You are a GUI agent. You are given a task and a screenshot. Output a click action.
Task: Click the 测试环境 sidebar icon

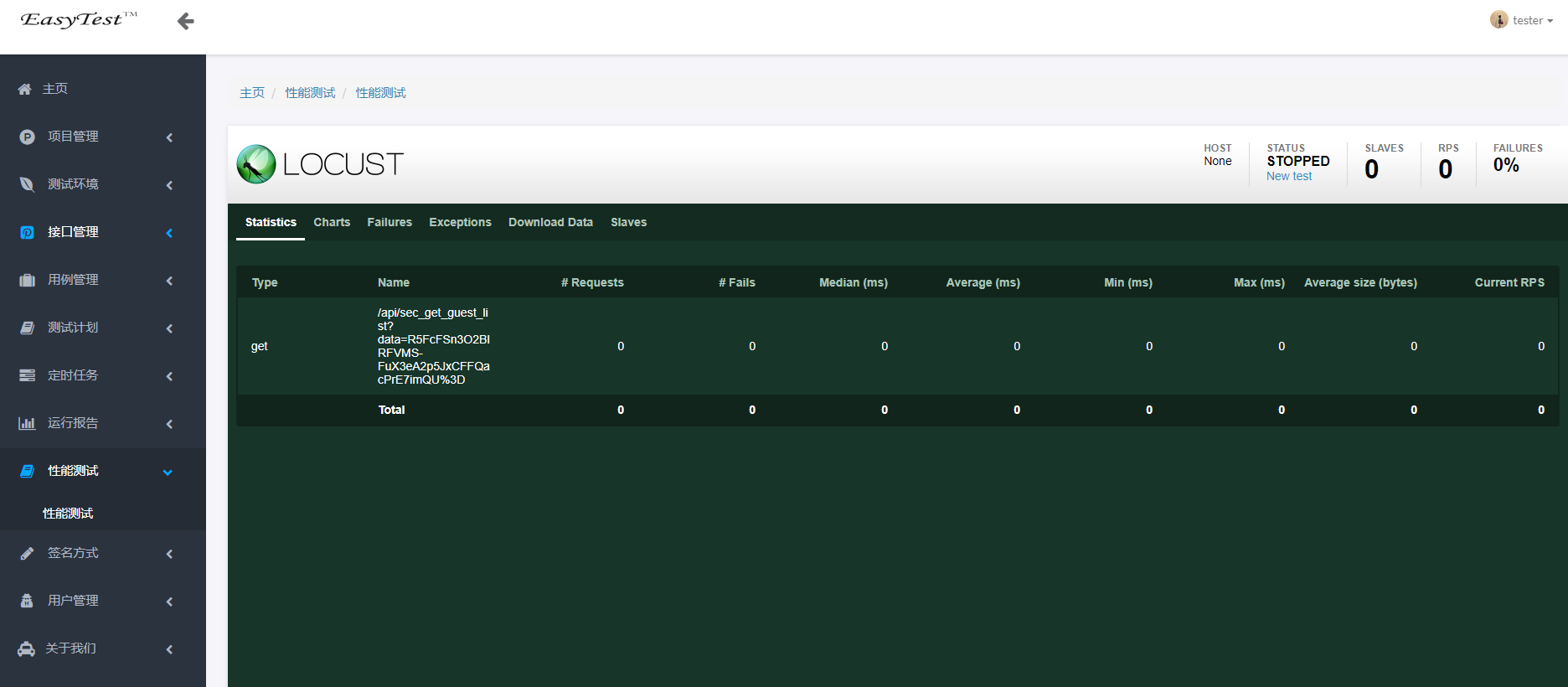tap(28, 184)
